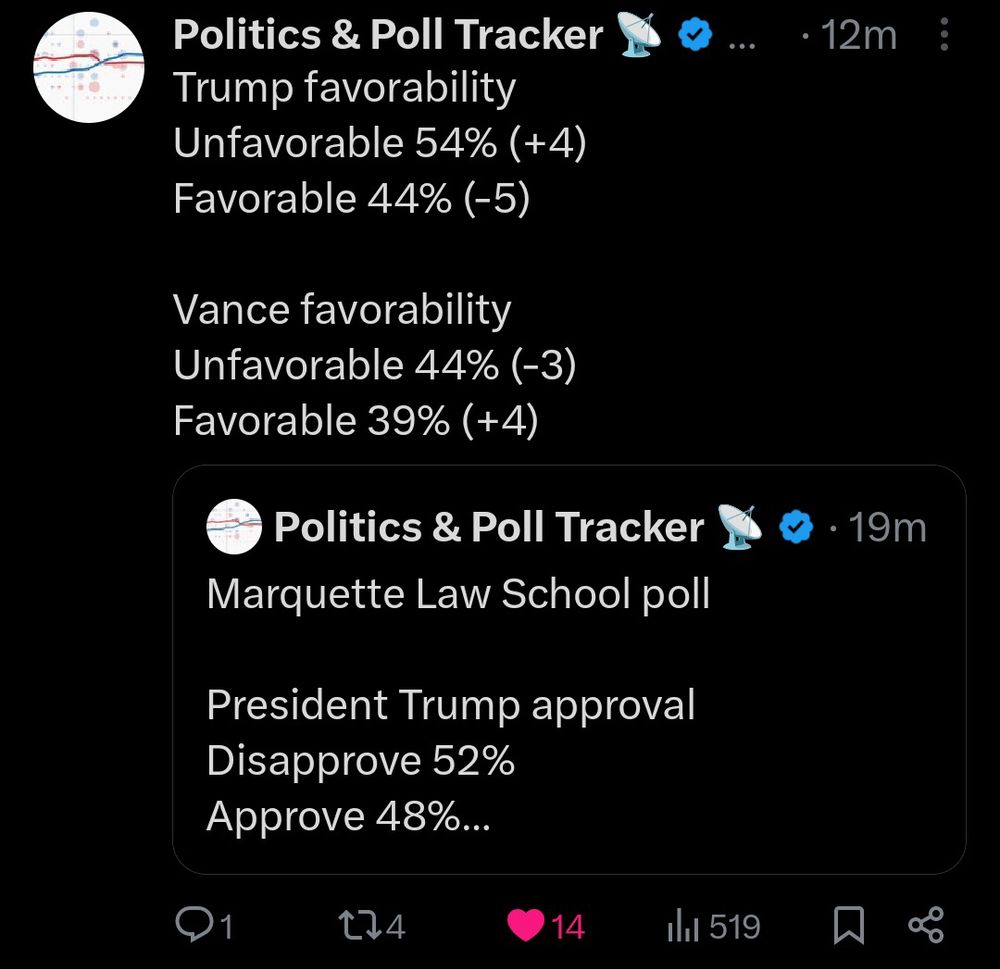Click the Trump favorability post text

pyautogui.click(x=345, y=88)
